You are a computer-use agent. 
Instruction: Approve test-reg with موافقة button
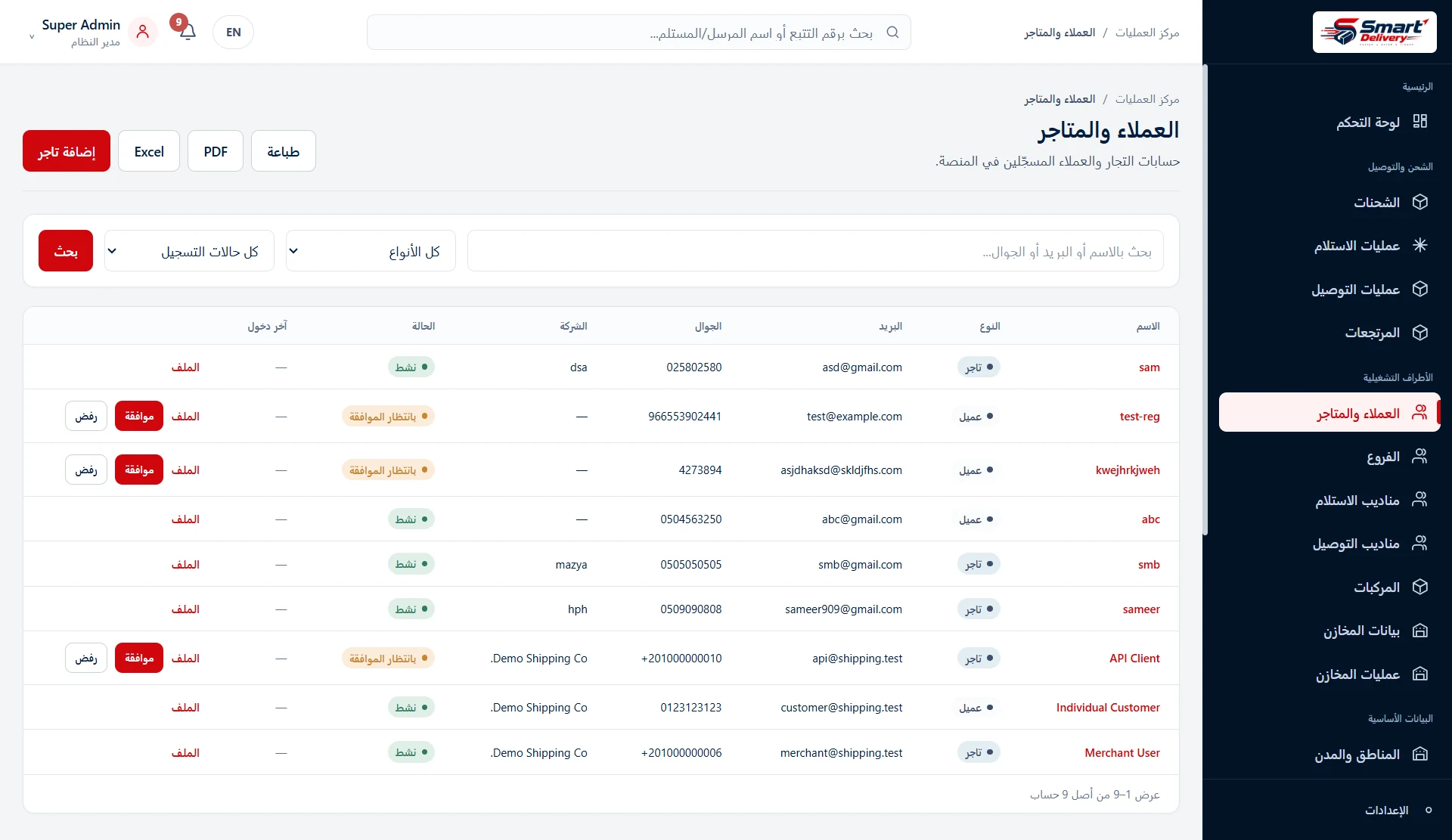coord(139,416)
